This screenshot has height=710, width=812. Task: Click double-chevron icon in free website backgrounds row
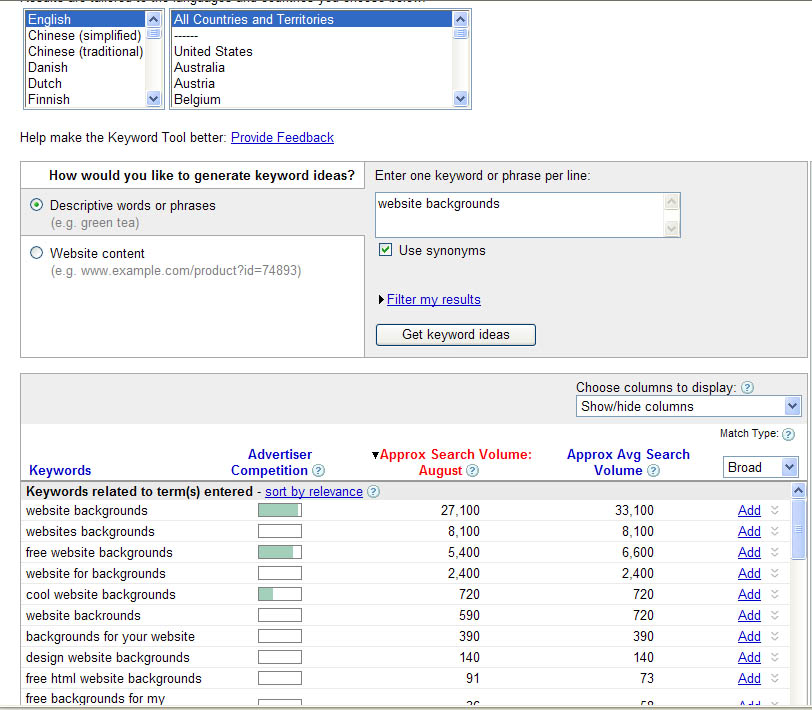774,553
